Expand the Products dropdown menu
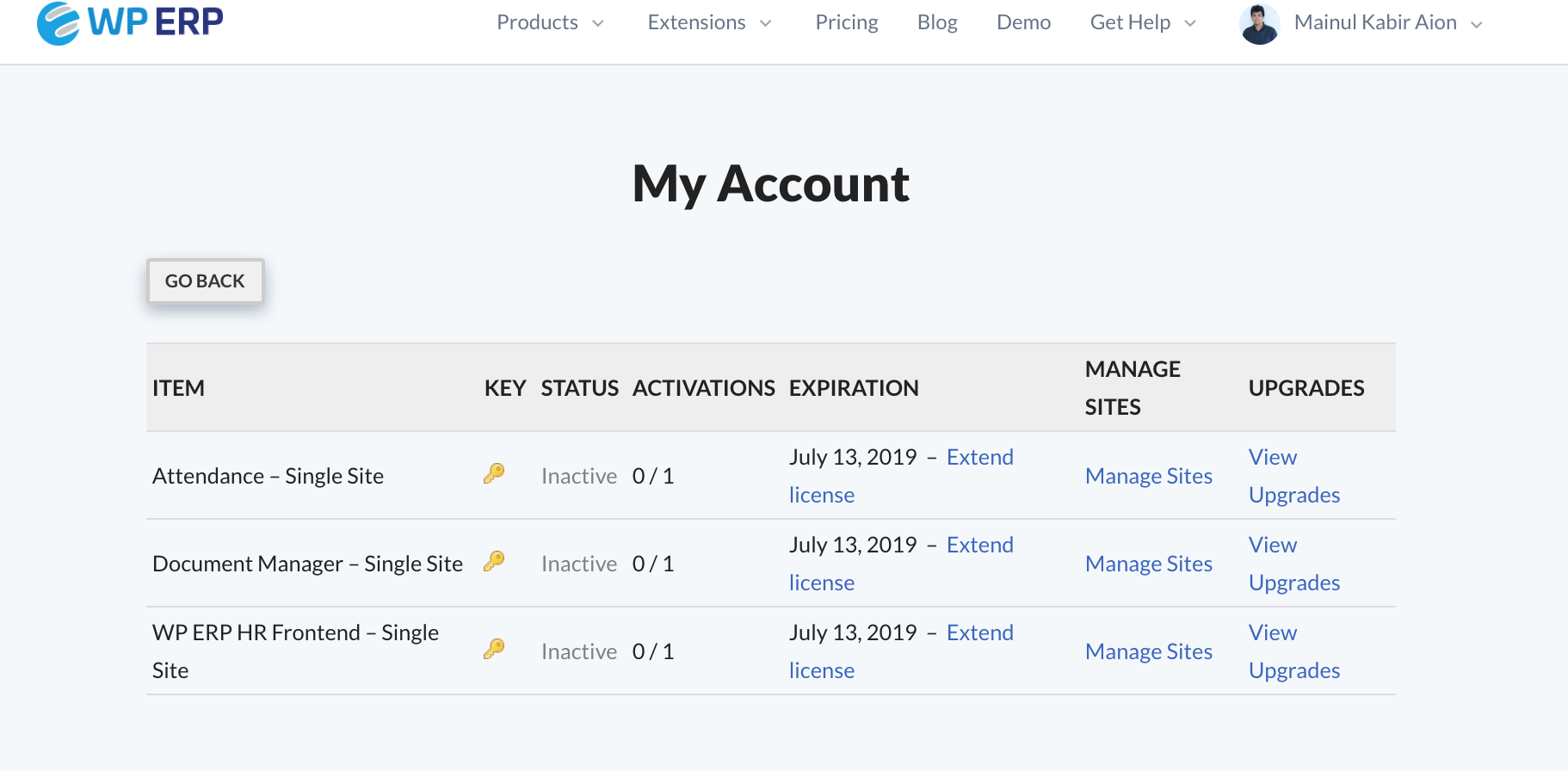This screenshot has height=771, width=1568. pos(550,22)
